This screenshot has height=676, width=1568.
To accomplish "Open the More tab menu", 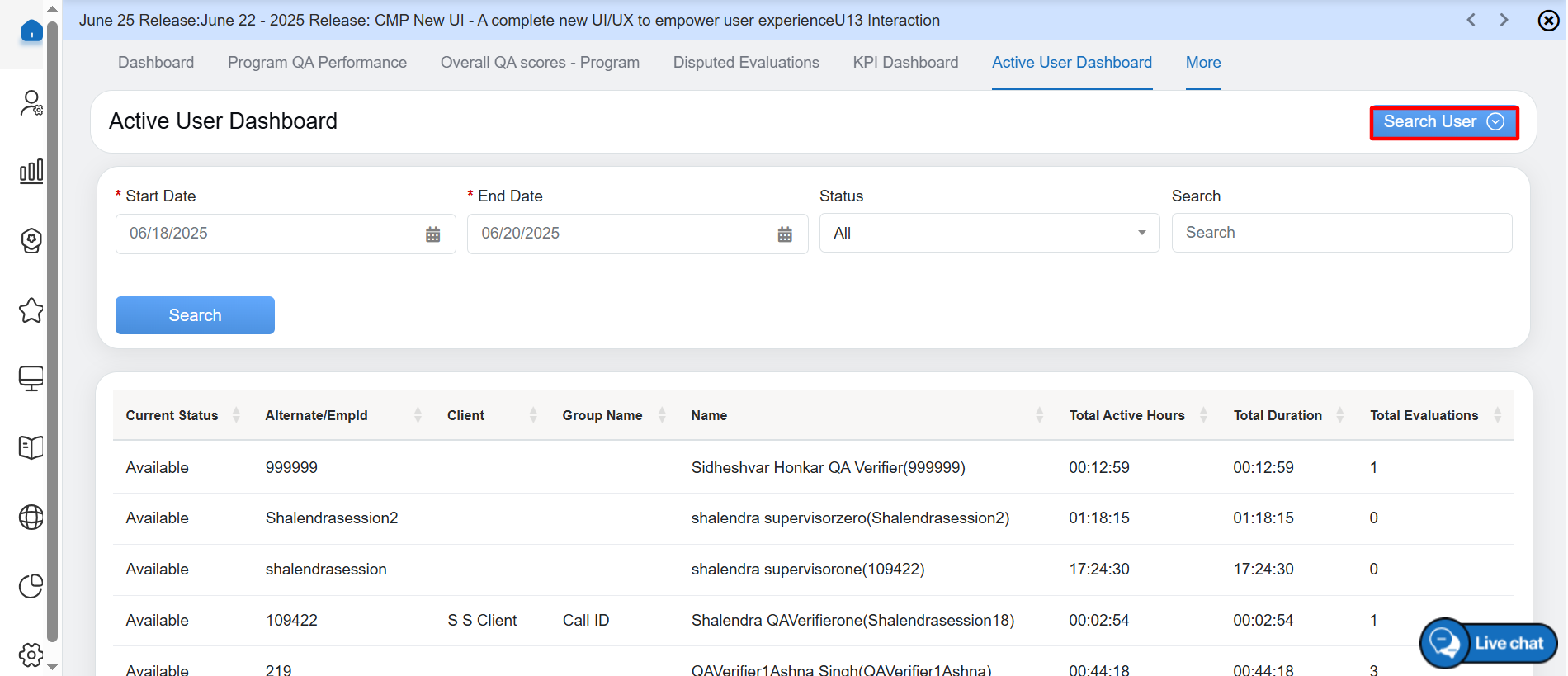I will (x=1202, y=63).
